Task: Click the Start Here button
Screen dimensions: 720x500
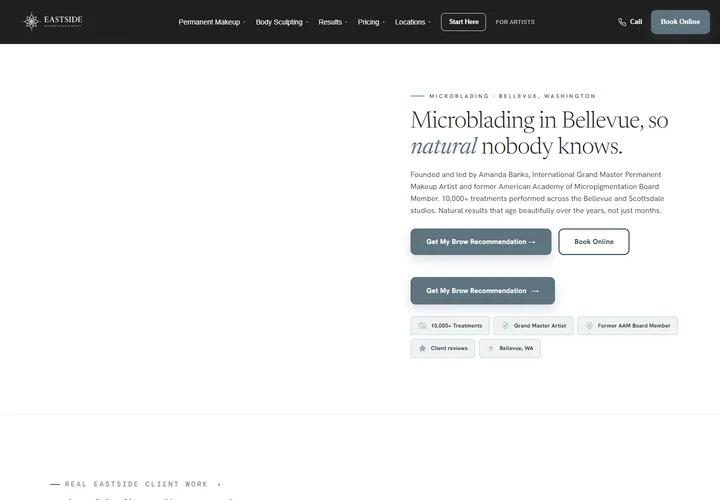Action: tap(463, 22)
